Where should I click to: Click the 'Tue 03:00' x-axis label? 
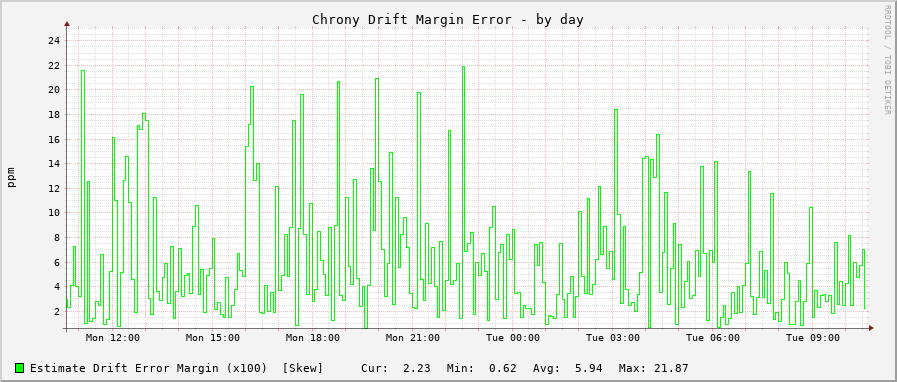tap(613, 338)
